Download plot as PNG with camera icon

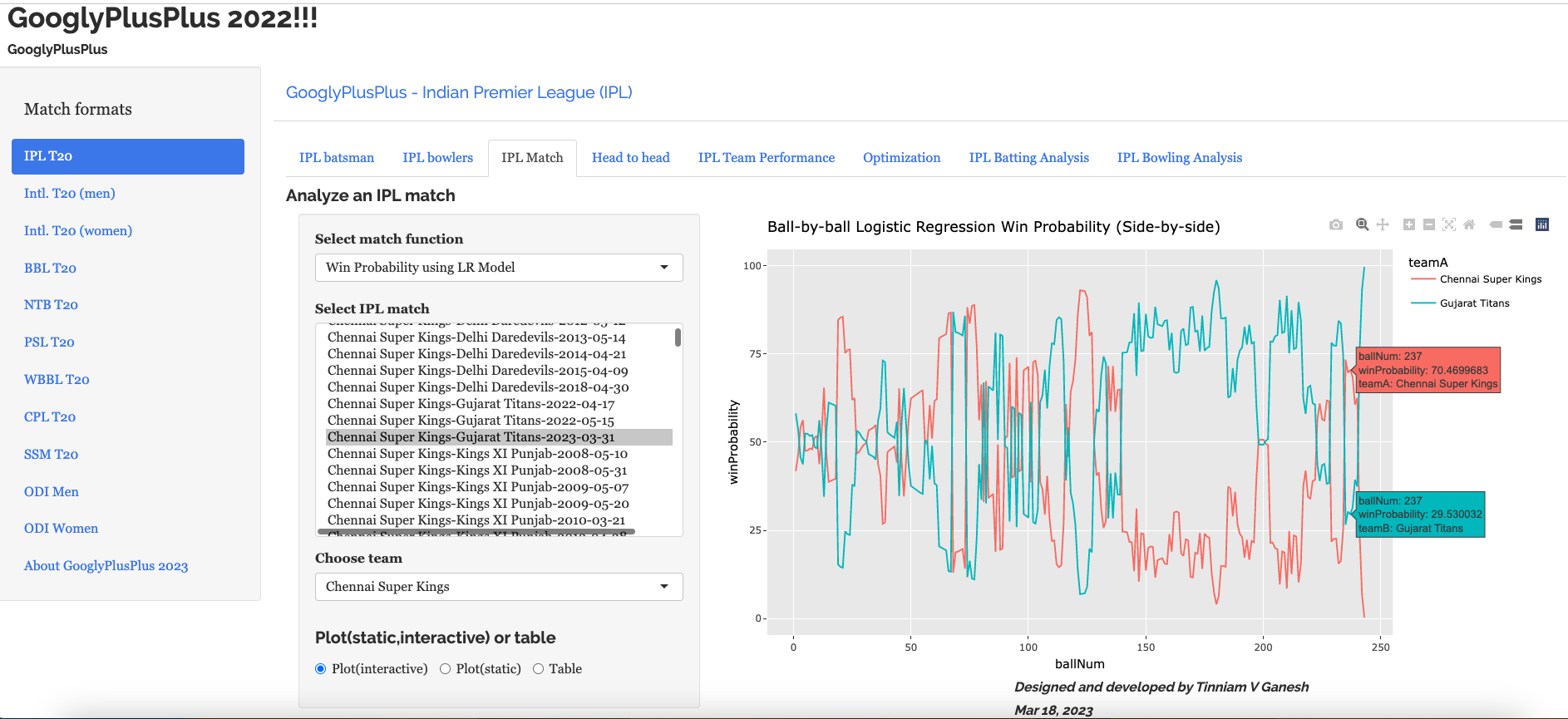pyautogui.click(x=1335, y=224)
